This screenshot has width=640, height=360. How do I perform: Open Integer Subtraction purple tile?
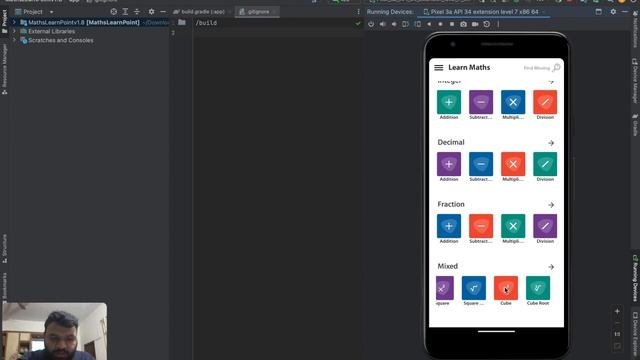(x=481, y=102)
